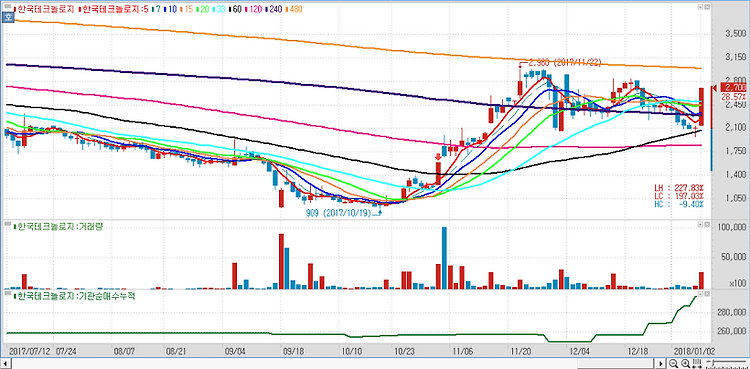This screenshot has width=750, height=369.
Task: Select the 480-day moving average legend
Action: (294, 9)
